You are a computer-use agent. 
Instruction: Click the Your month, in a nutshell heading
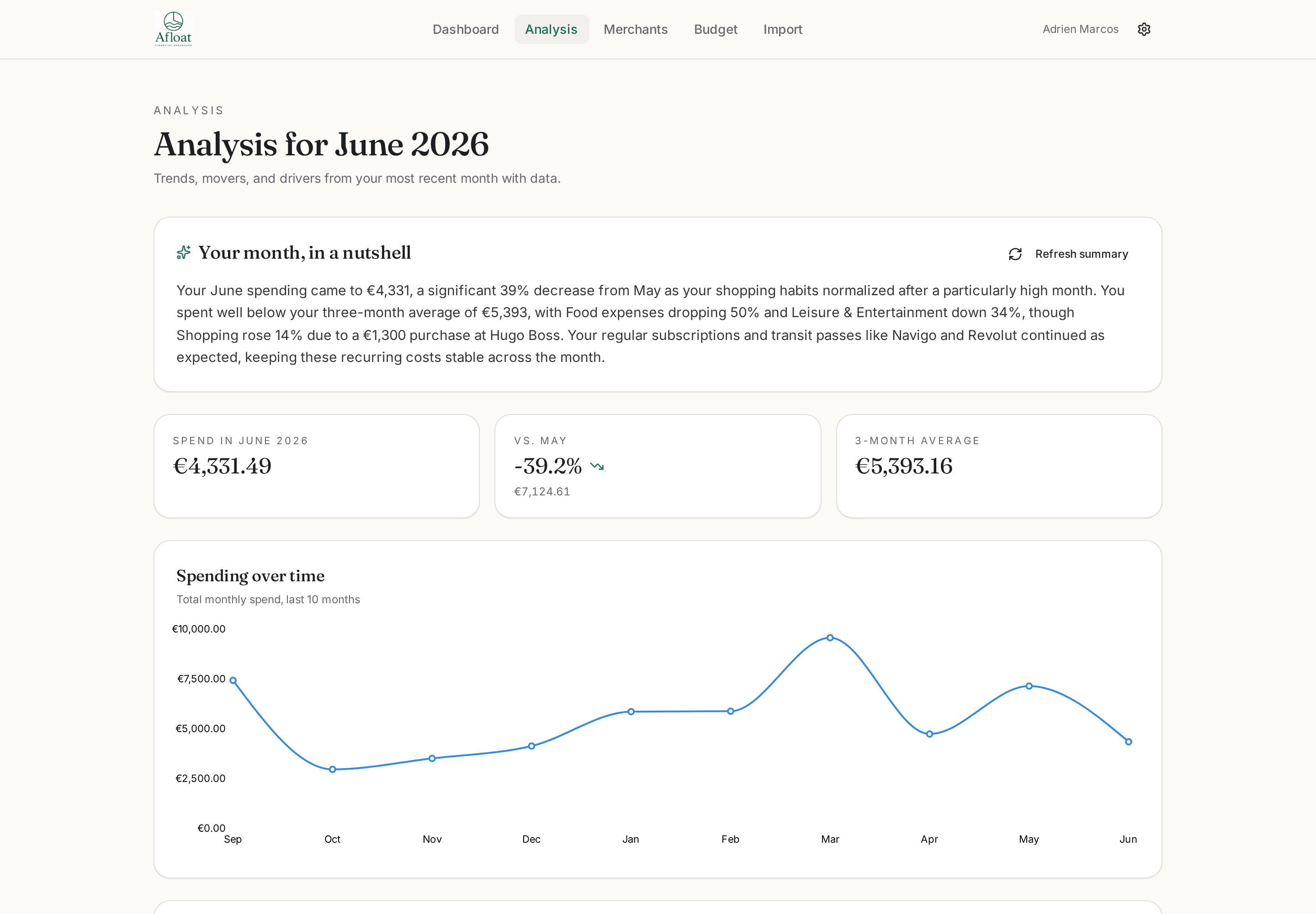[305, 253]
